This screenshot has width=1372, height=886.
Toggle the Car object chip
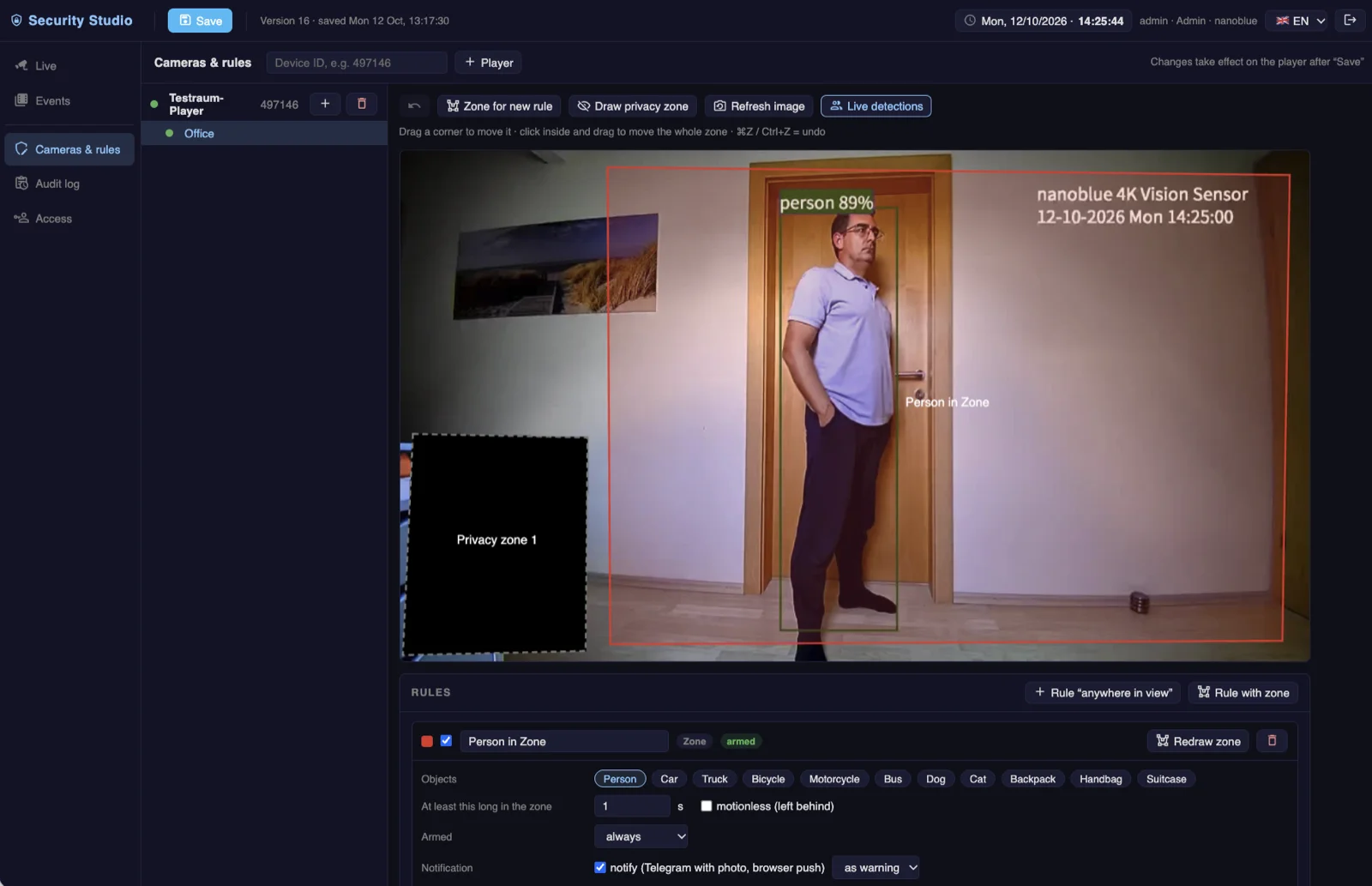pyautogui.click(x=669, y=779)
